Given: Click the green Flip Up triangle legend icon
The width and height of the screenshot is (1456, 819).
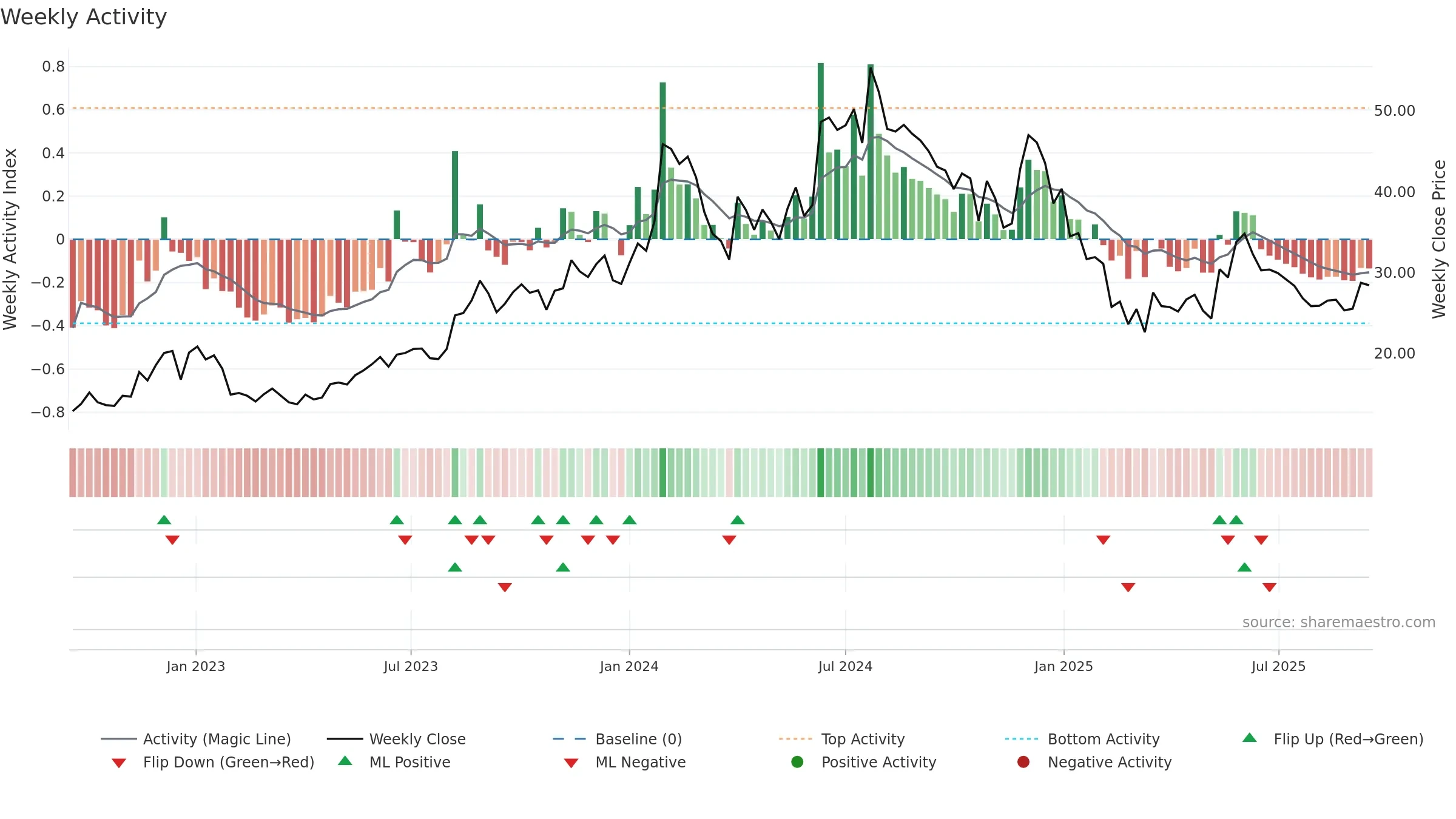Looking at the screenshot, I should tap(1250, 738).
